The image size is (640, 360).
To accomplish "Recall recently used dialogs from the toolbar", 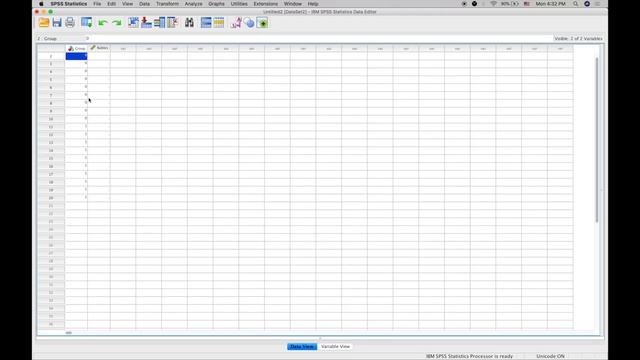I will (87, 22).
